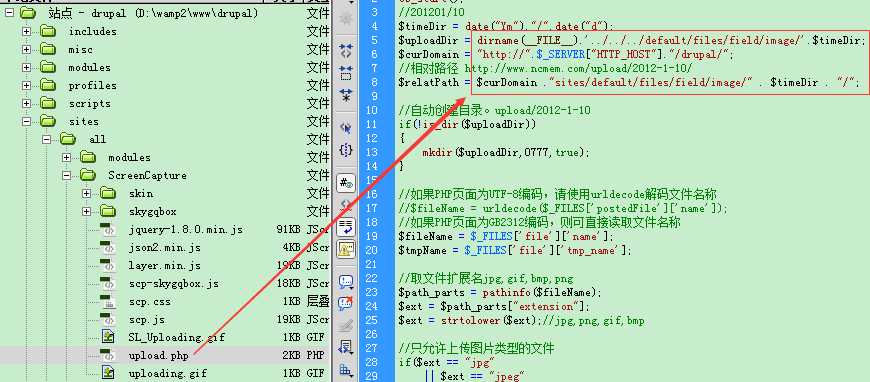Click the layer.min.js file icon
Image resolution: width=870 pixels, height=382 pixels.
coord(108,265)
